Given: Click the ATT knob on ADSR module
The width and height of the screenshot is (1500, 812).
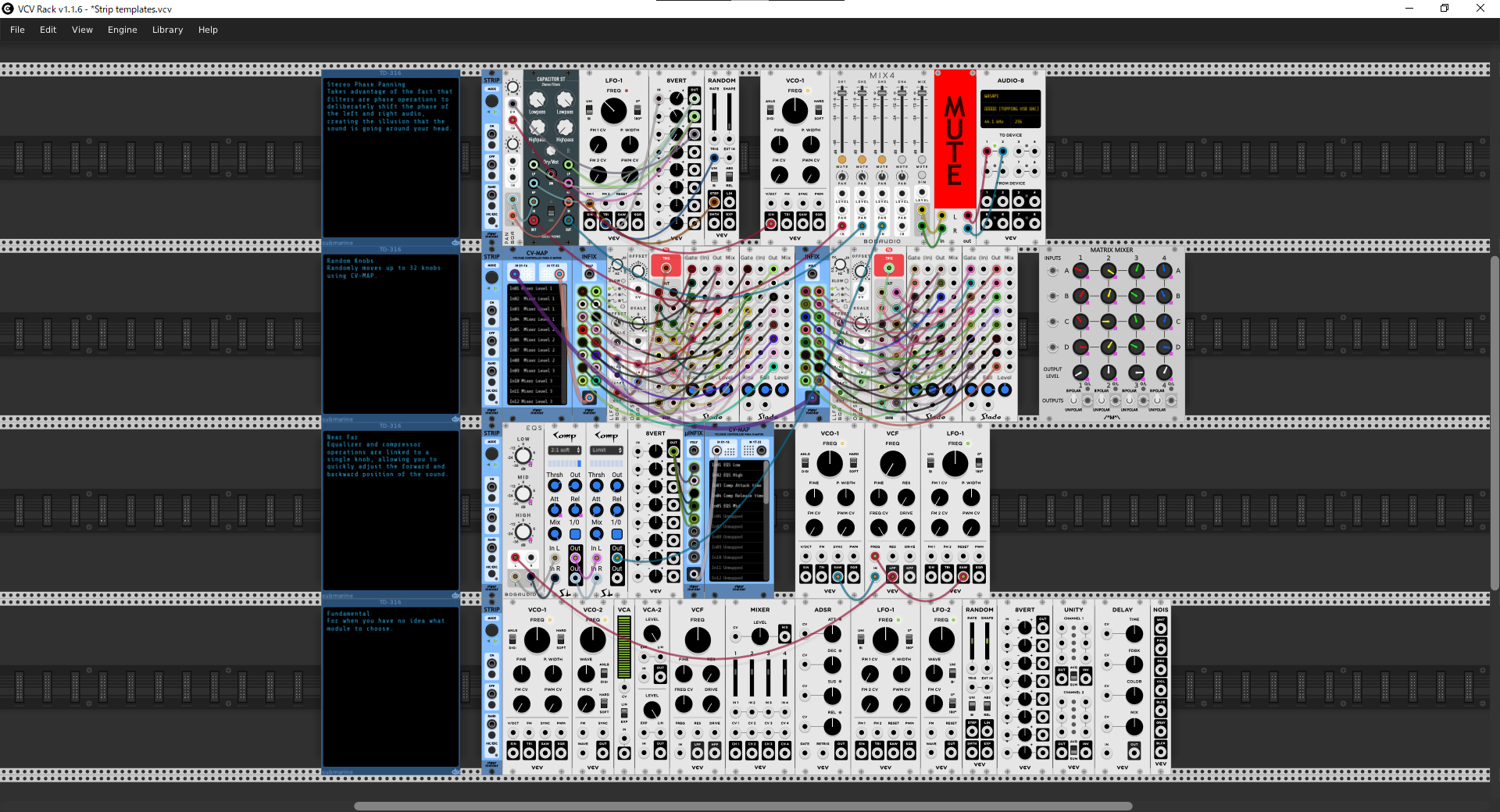Looking at the screenshot, I should click(833, 634).
